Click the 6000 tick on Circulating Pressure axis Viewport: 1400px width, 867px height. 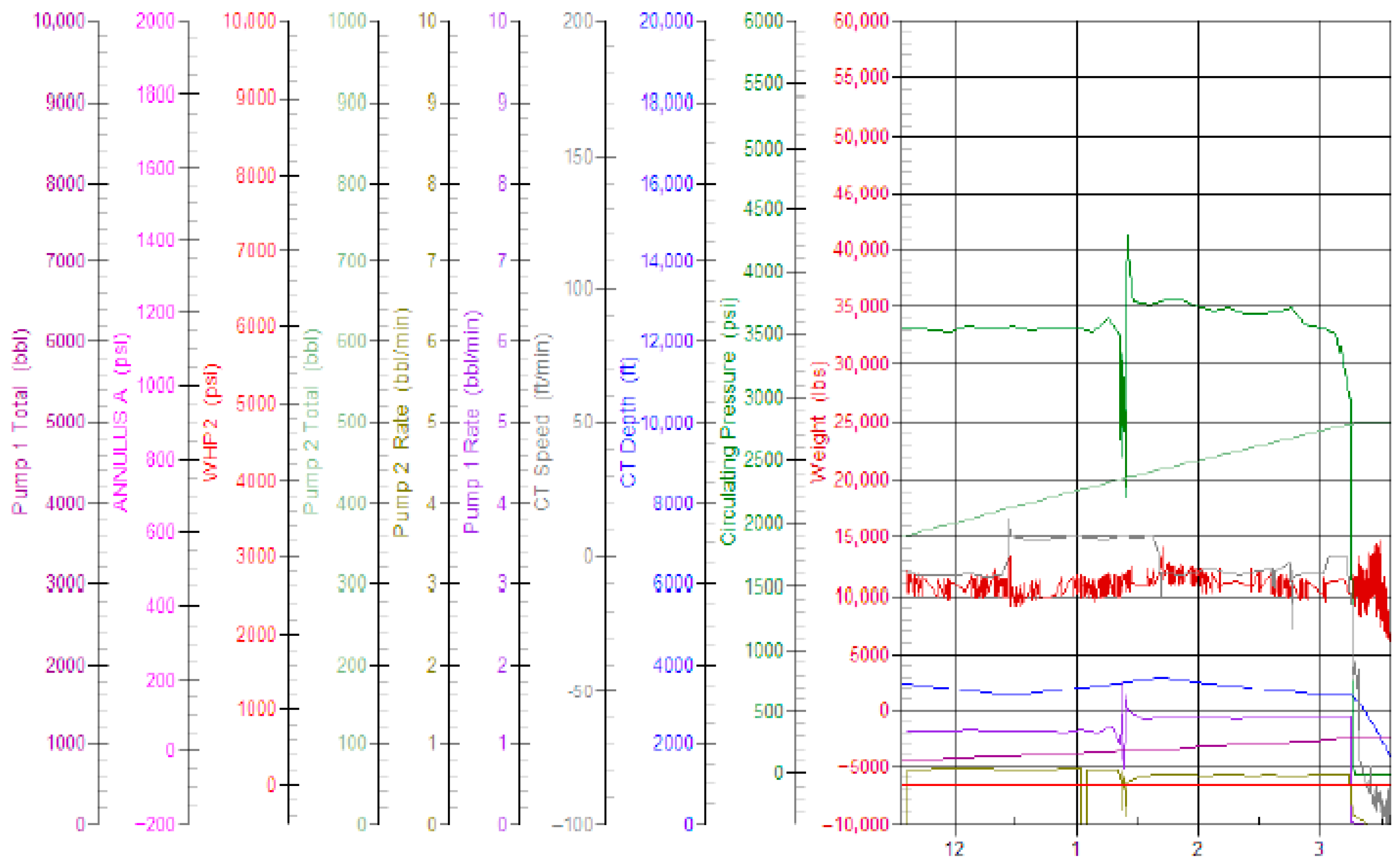[763, 21]
